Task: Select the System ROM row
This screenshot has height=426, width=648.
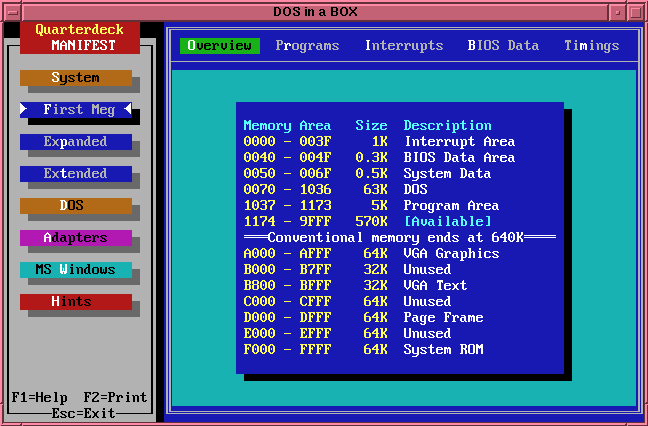Action: (363, 350)
